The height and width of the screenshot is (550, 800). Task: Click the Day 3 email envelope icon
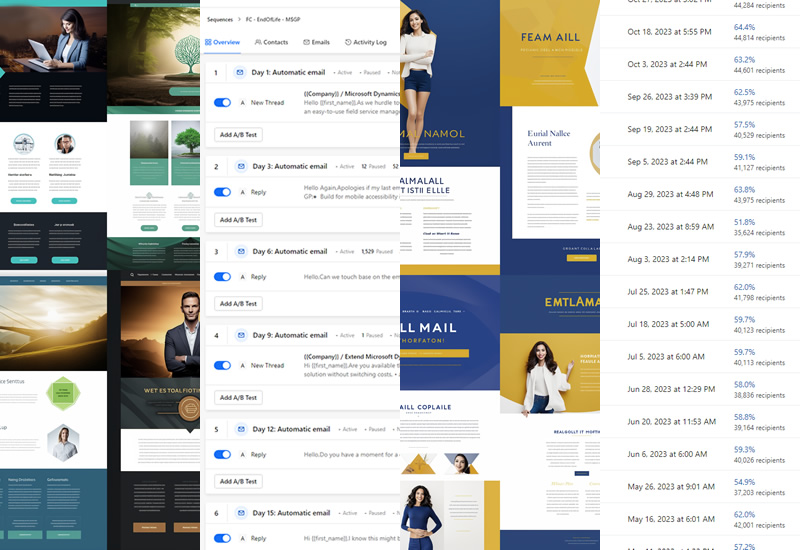pos(240,166)
